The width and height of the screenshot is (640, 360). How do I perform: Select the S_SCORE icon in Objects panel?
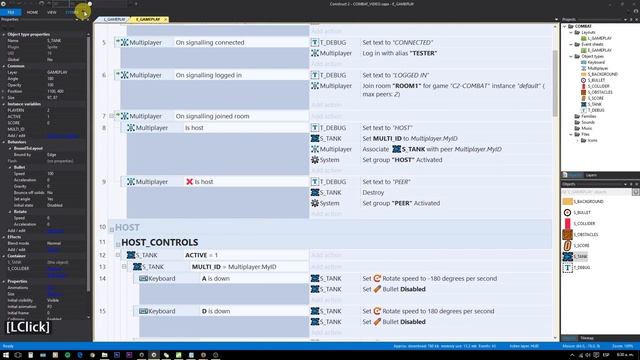click(x=567, y=246)
